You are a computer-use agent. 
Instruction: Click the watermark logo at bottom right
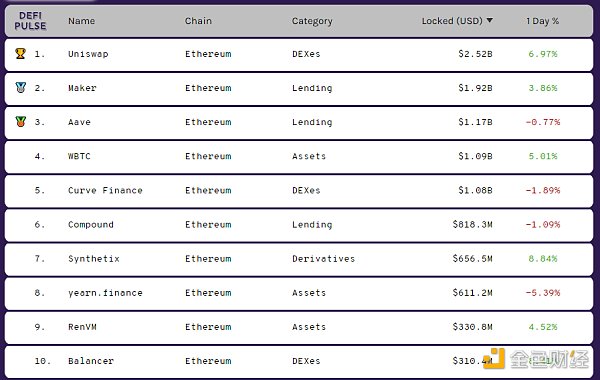tap(536, 359)
